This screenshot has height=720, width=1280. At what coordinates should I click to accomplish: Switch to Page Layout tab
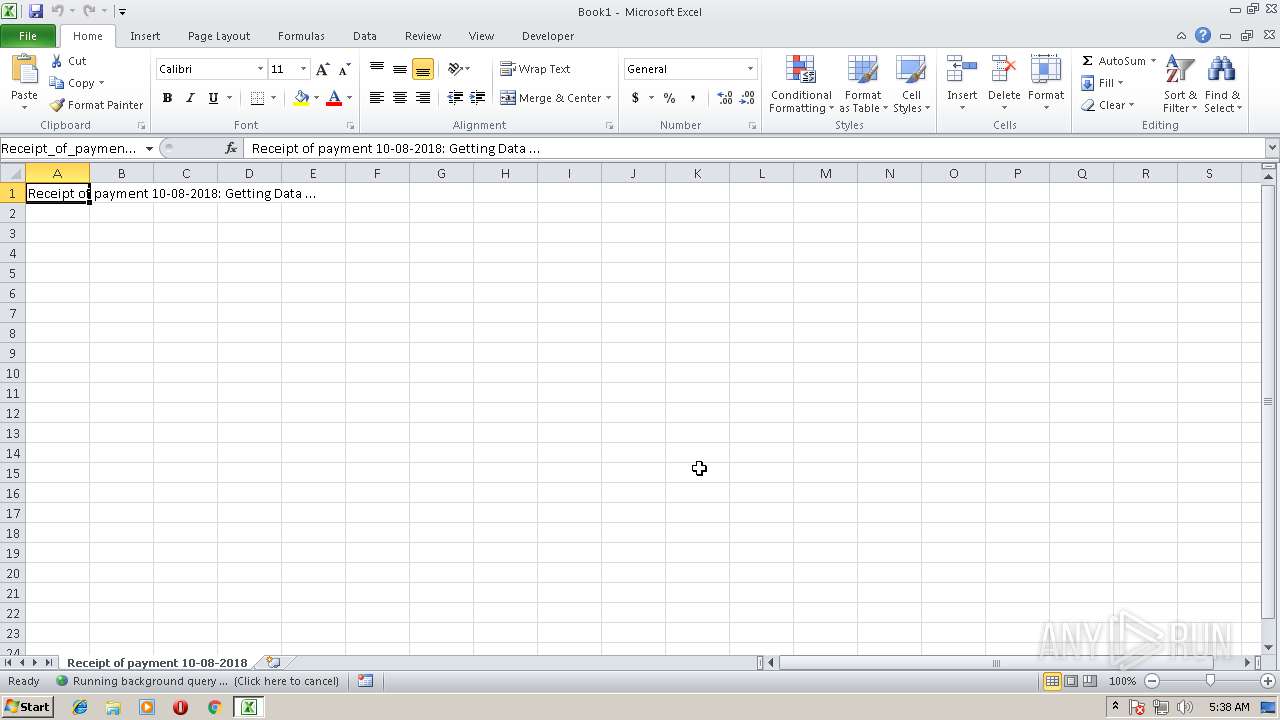tap(219, 36)
